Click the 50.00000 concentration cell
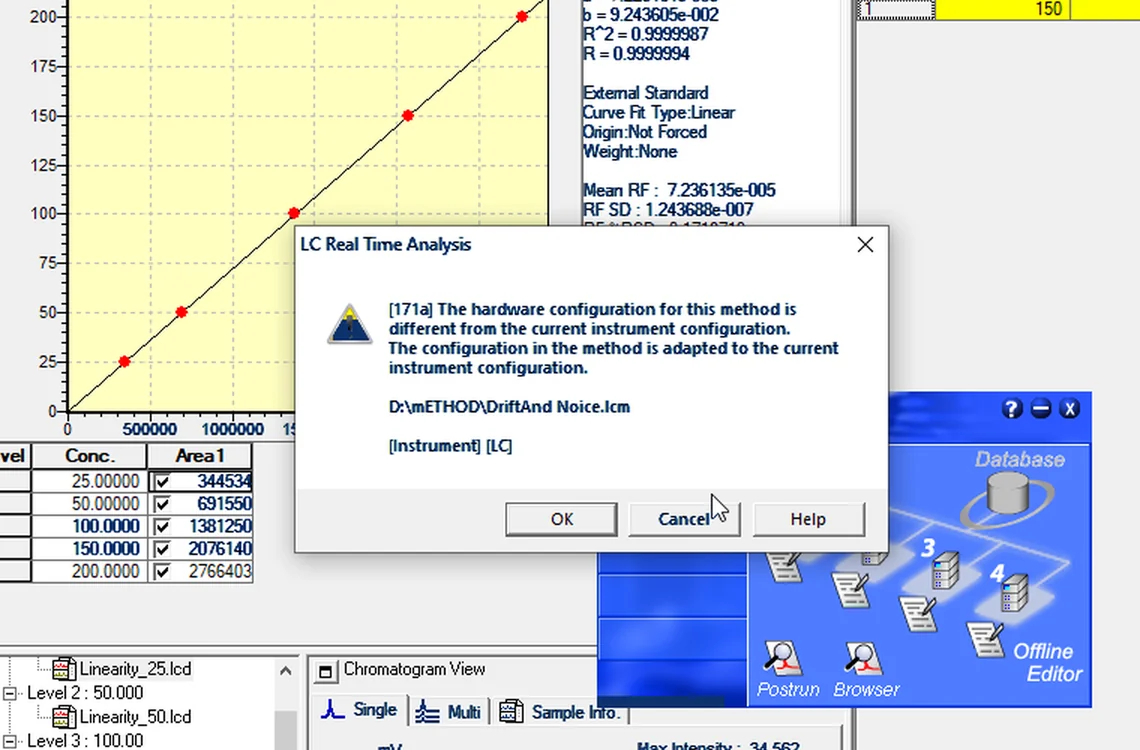The width and height of the screenshot is (1140, 750). click(x=89, y=504)
